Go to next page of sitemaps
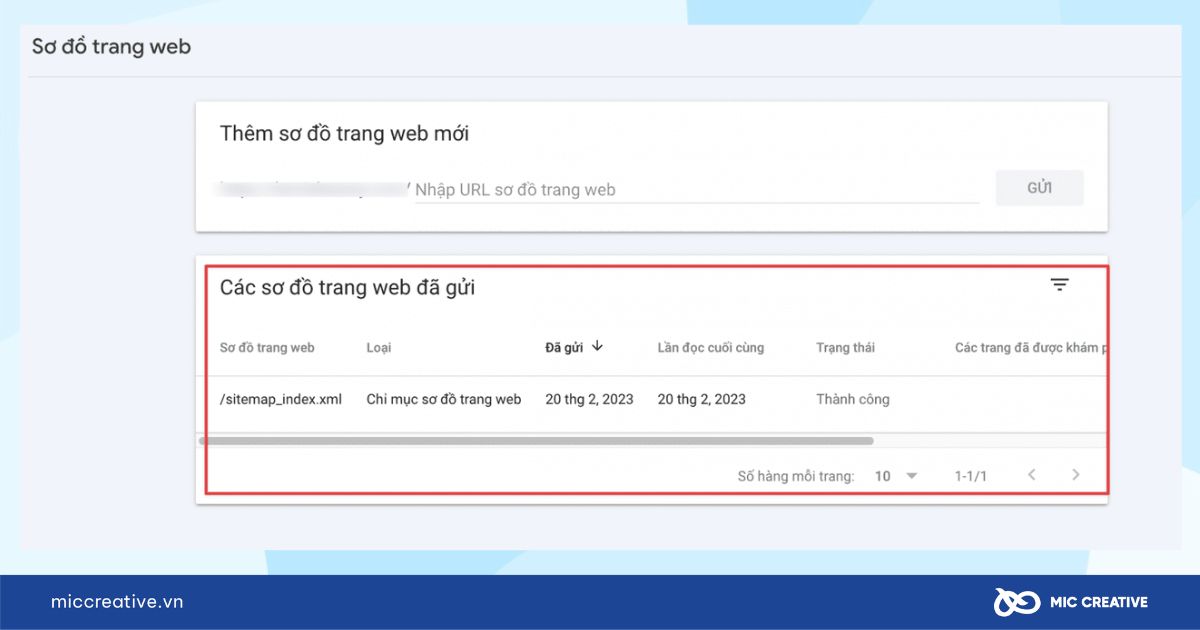 tap(1076, 475)
